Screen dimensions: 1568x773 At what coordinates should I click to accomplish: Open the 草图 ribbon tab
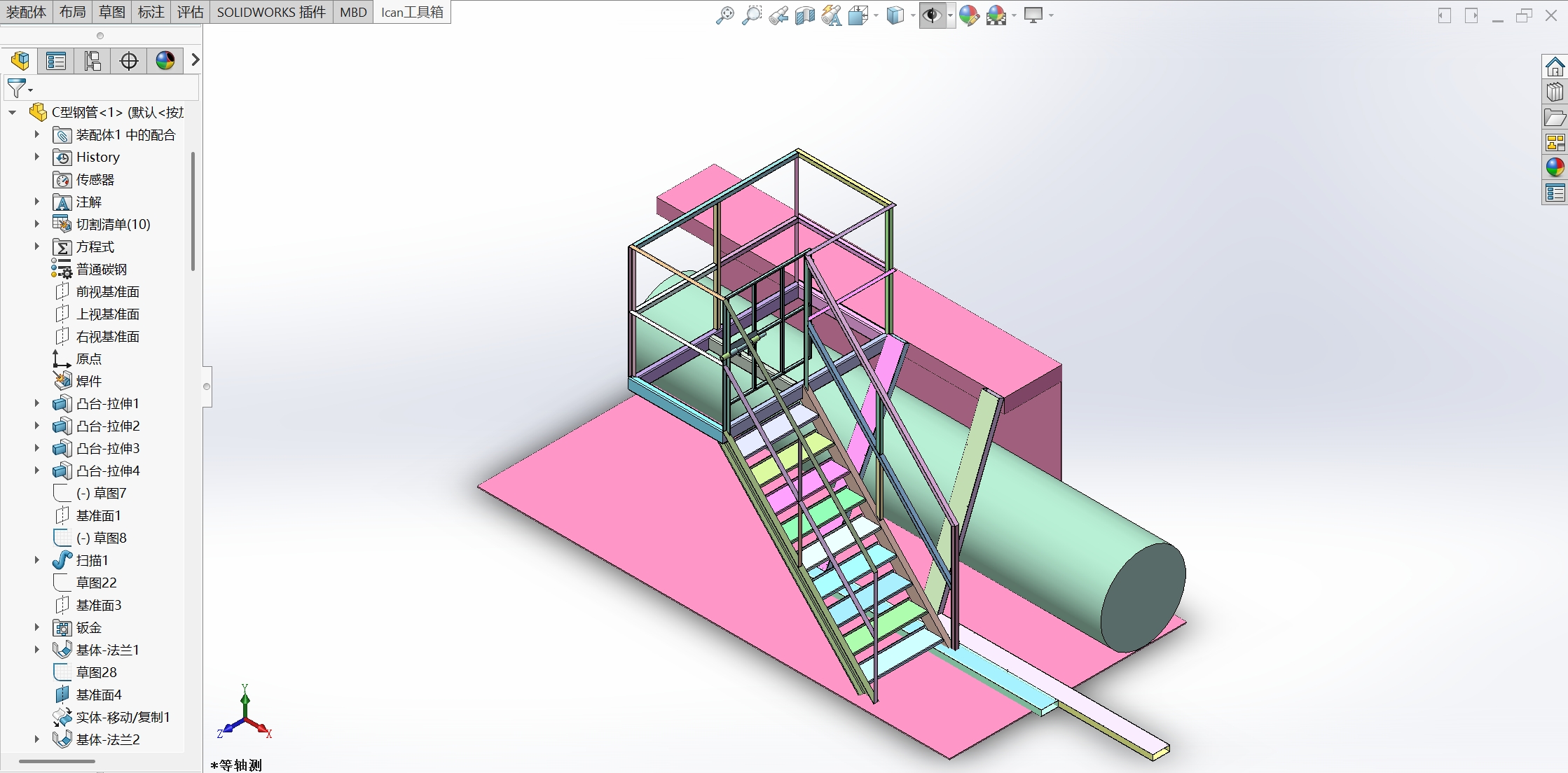[x=111, y=12]
